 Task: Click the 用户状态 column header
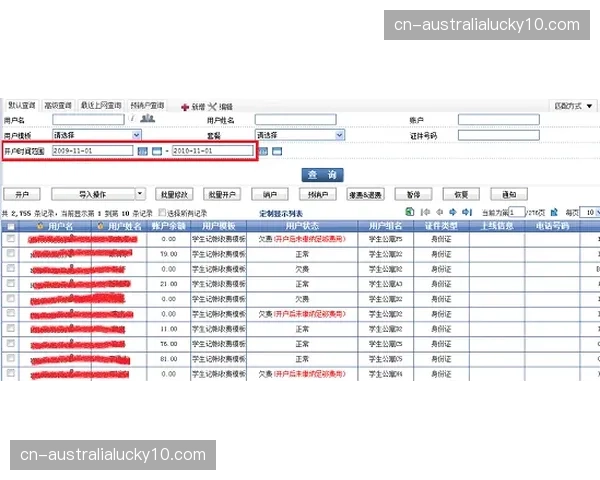(x=302, y=226)
